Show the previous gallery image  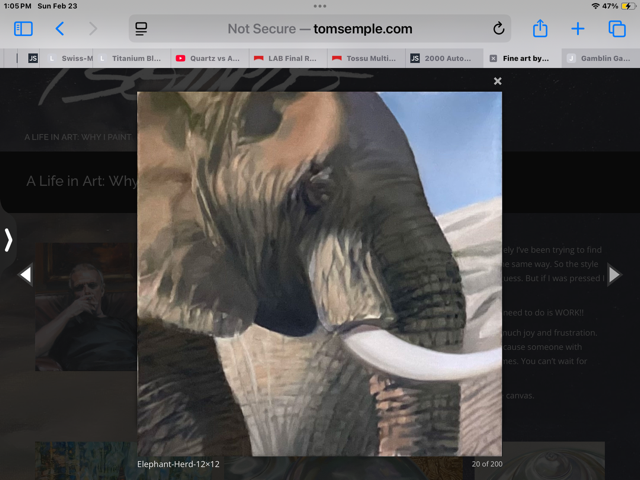pyautogui.click(x=26, y=275)
